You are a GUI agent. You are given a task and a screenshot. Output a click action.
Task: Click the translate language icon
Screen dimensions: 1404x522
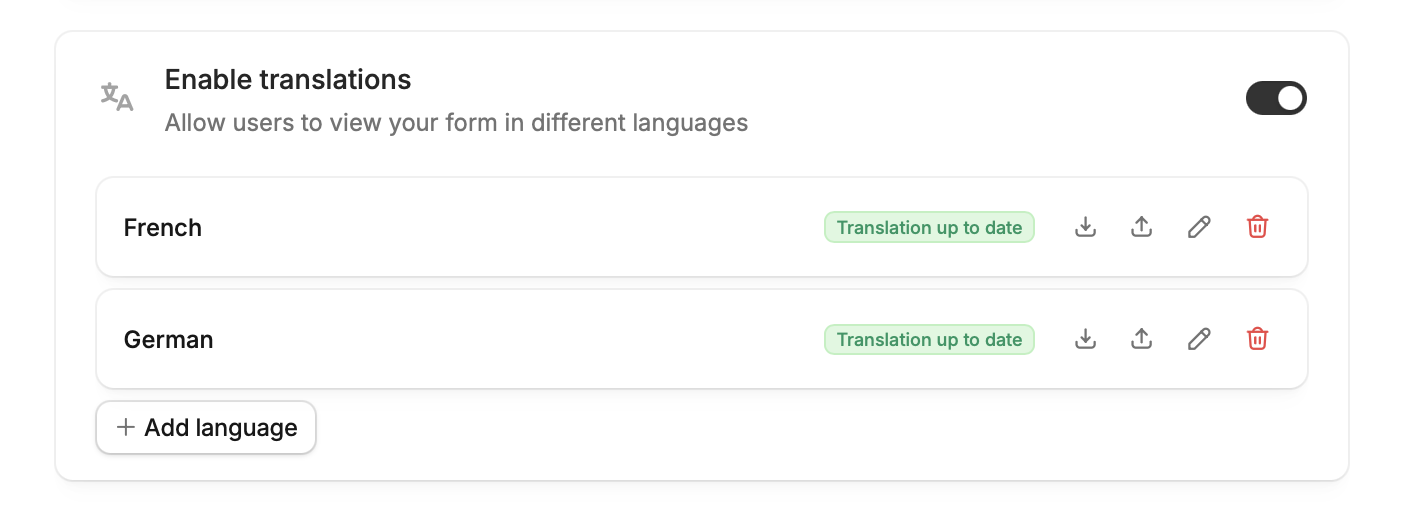point(117,97)
